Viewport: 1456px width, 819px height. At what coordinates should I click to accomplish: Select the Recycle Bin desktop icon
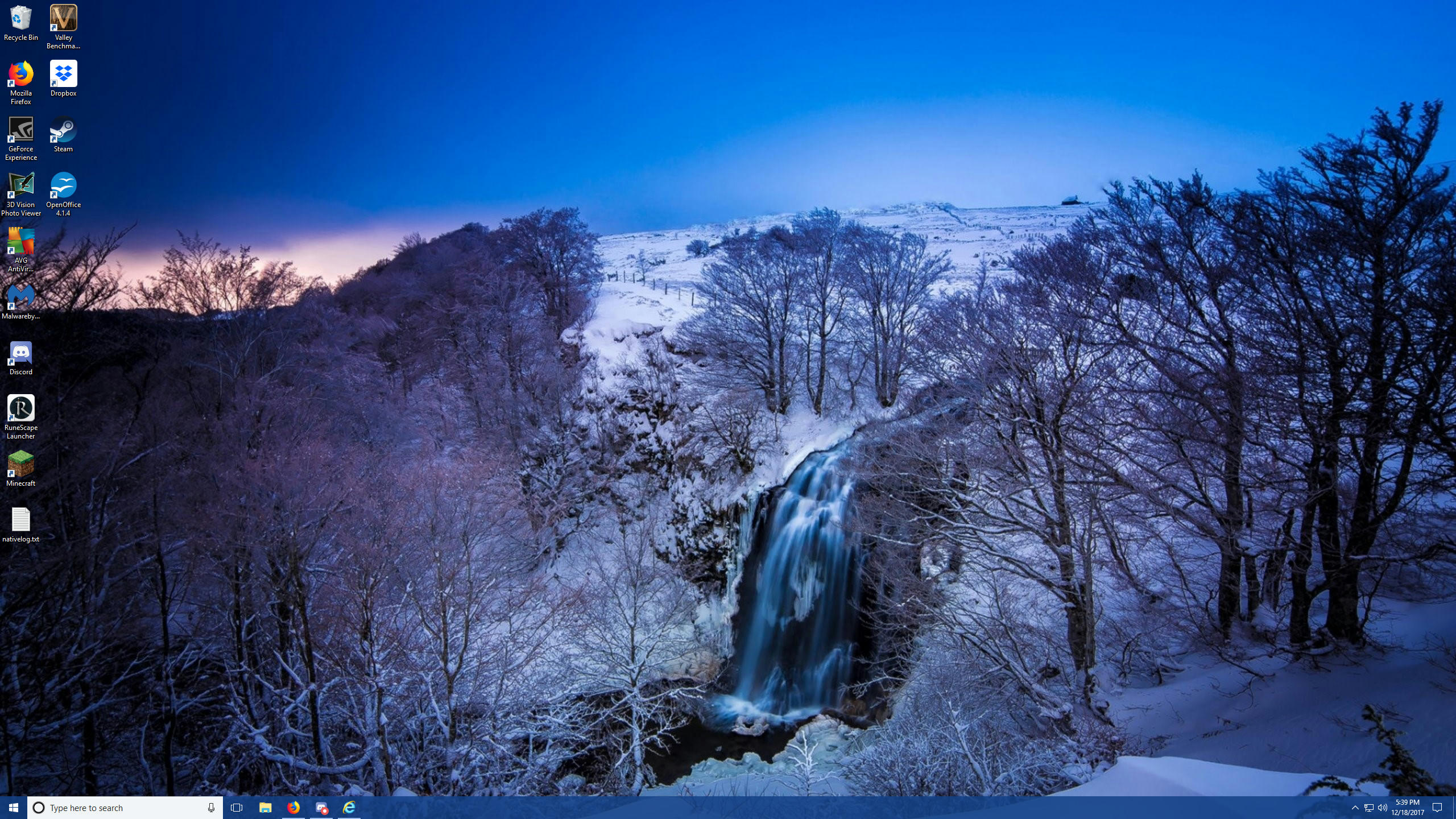(x=21, y=23)
